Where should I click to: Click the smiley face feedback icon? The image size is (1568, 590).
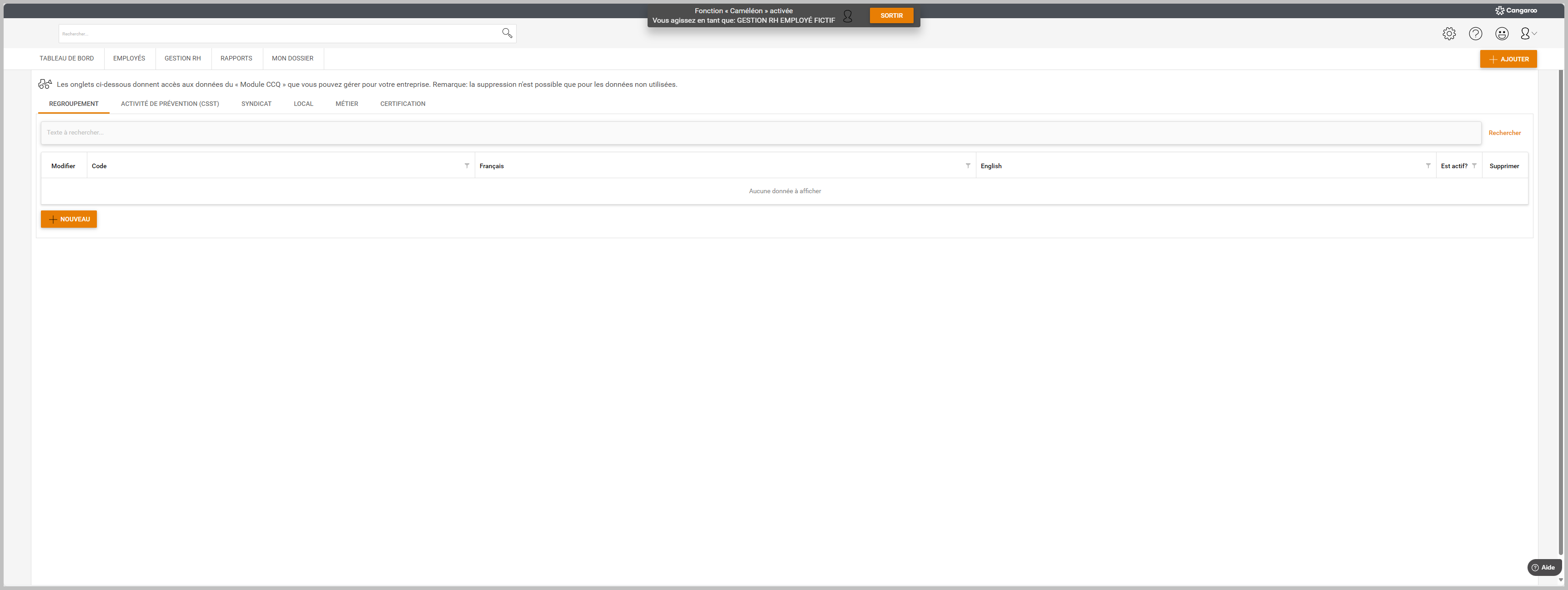click(x=1502, y=34)
